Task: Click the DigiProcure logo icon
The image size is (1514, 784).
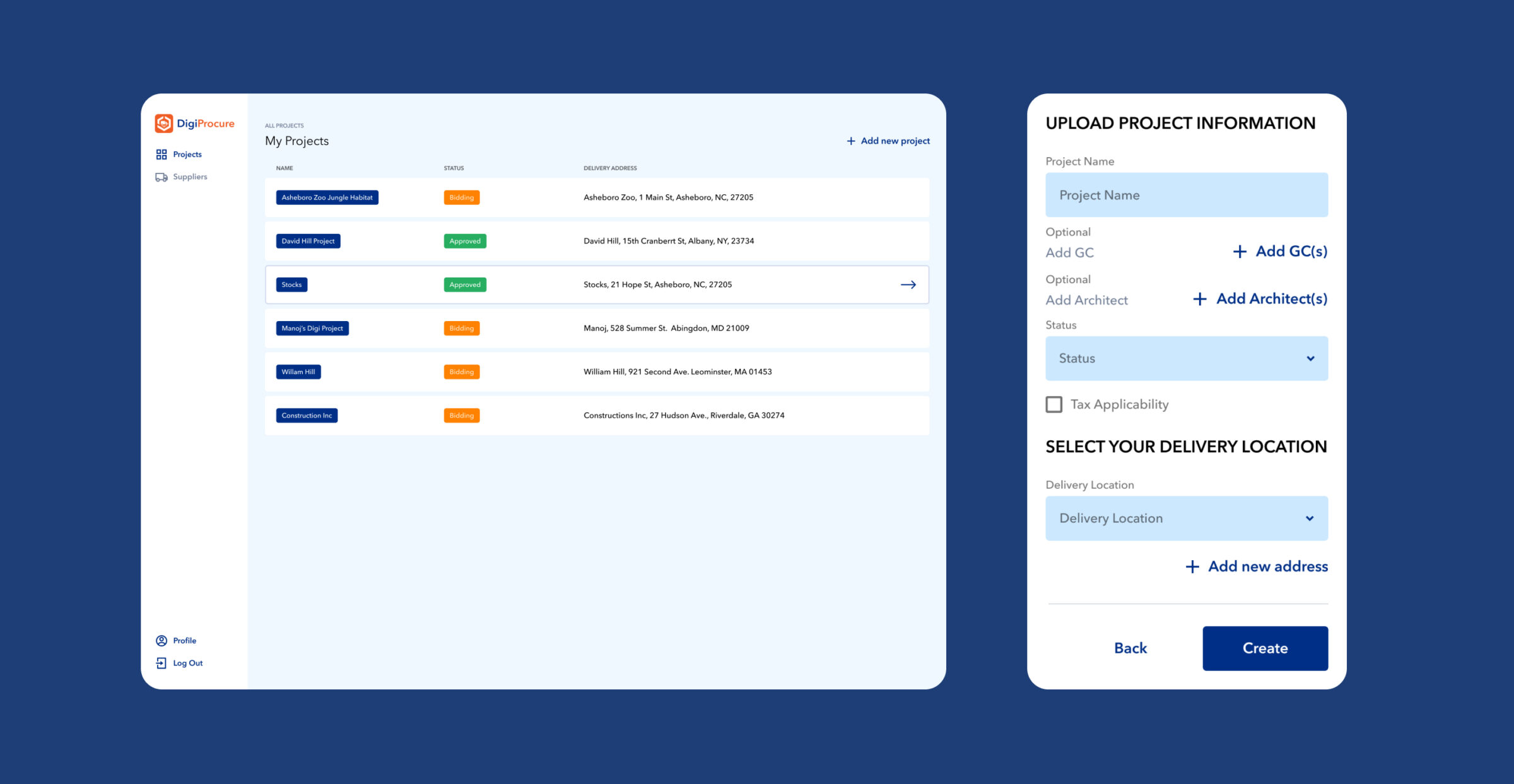Action: point(164,124)
